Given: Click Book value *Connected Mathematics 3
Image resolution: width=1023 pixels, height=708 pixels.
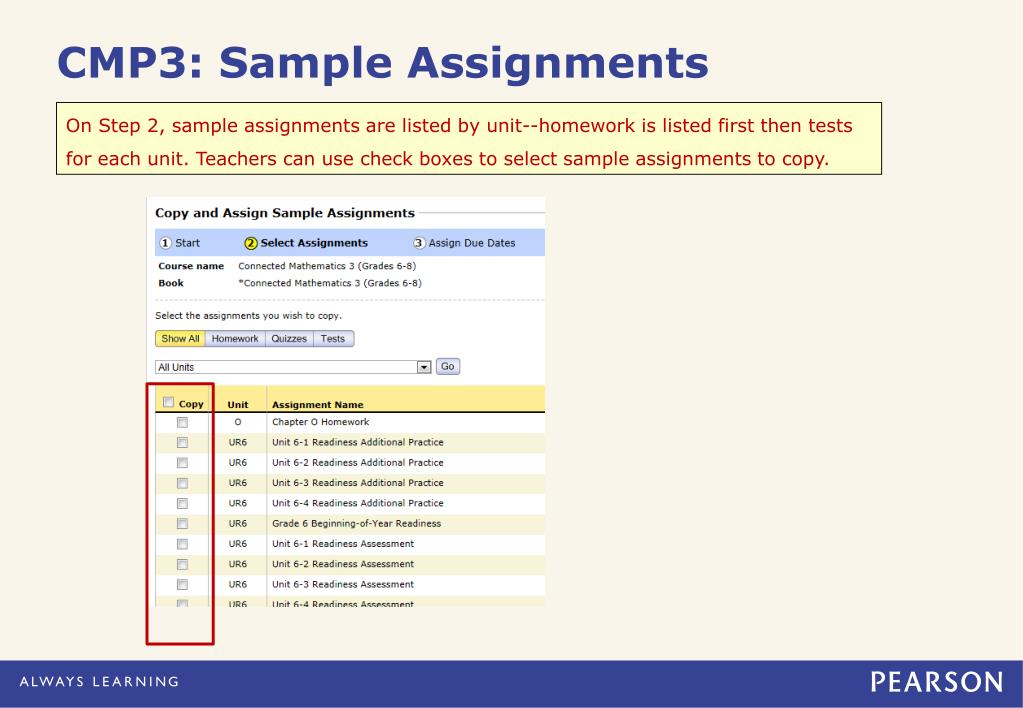Looking at the screenshot, I should point(329,283).
